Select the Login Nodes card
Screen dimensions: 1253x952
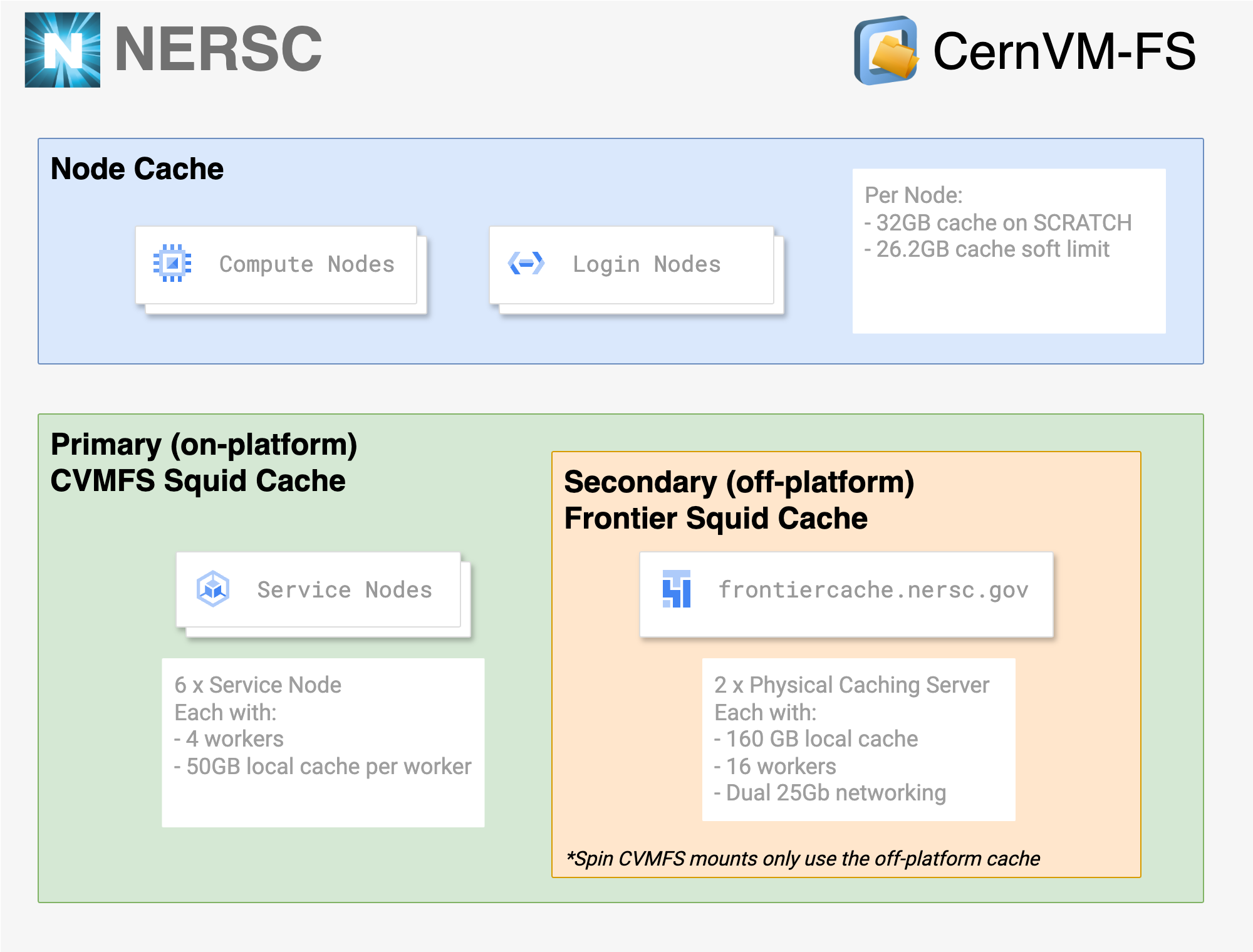pos(632,265)
